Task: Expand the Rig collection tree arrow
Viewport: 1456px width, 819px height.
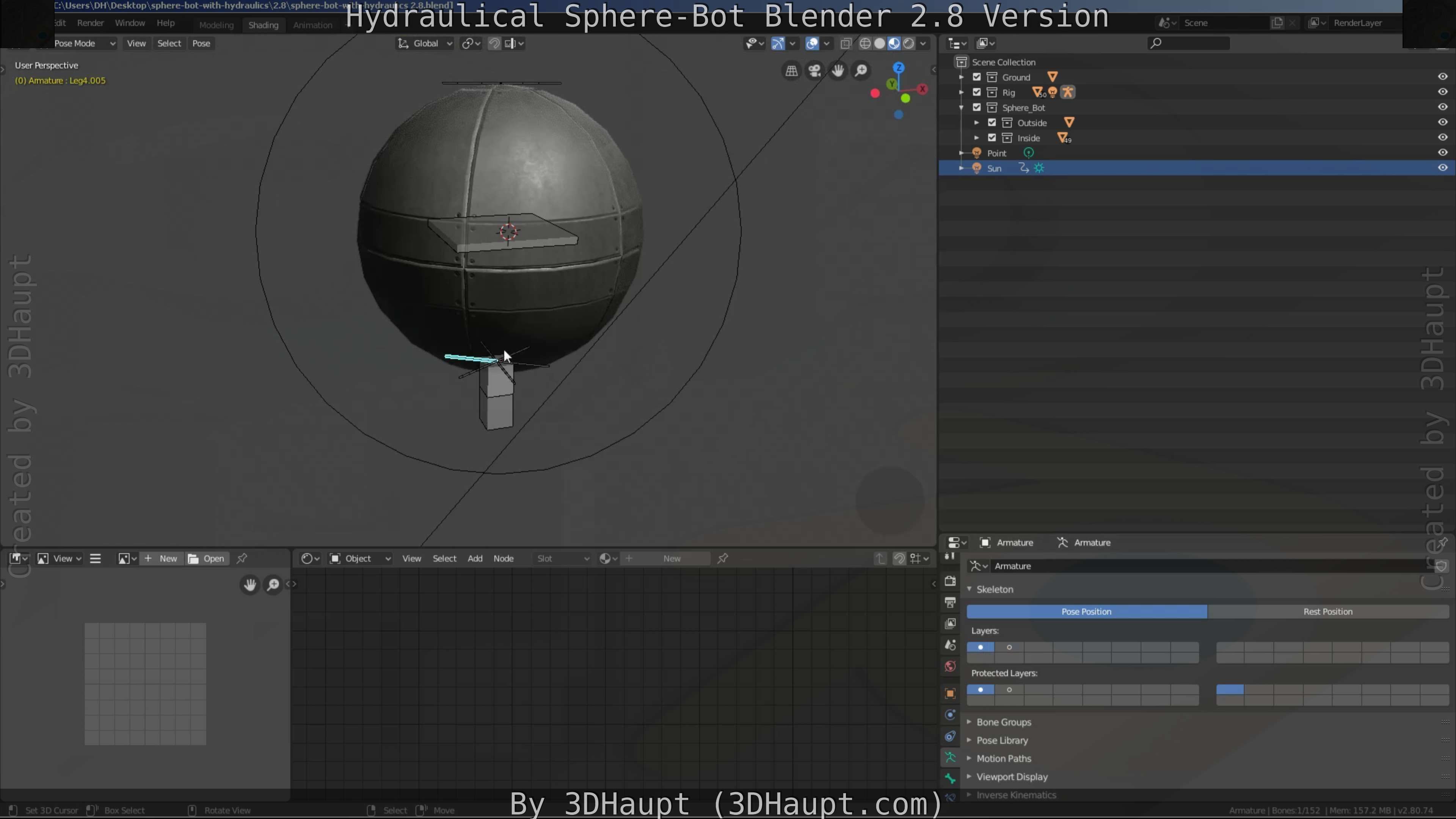Action: tap(962, 92)
